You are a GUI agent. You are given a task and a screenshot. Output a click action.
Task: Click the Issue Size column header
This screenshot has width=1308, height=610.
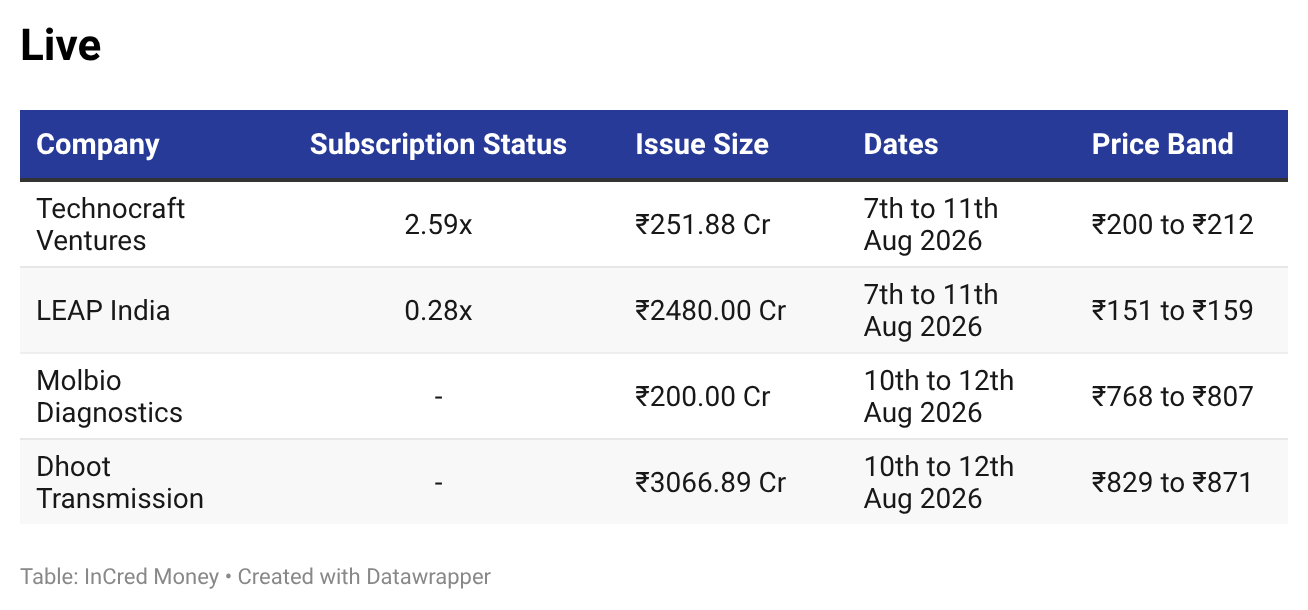[702, 144]
